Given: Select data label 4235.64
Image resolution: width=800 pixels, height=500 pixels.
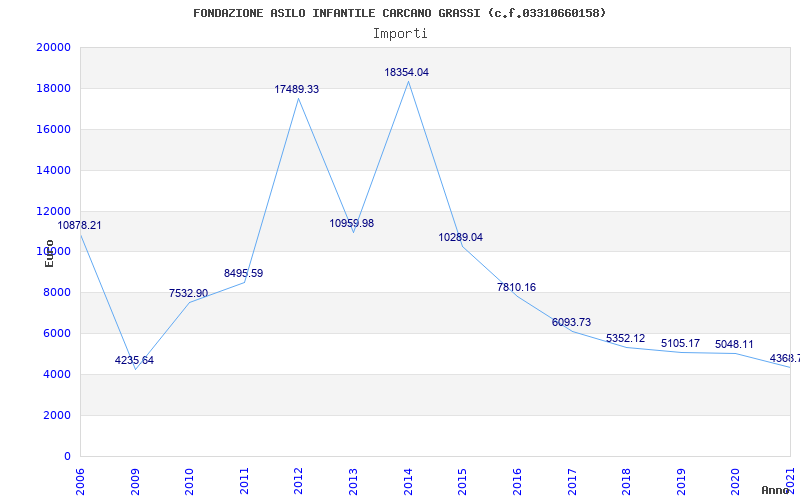Looking at the screenshot, I should click(x=134, y=360).
